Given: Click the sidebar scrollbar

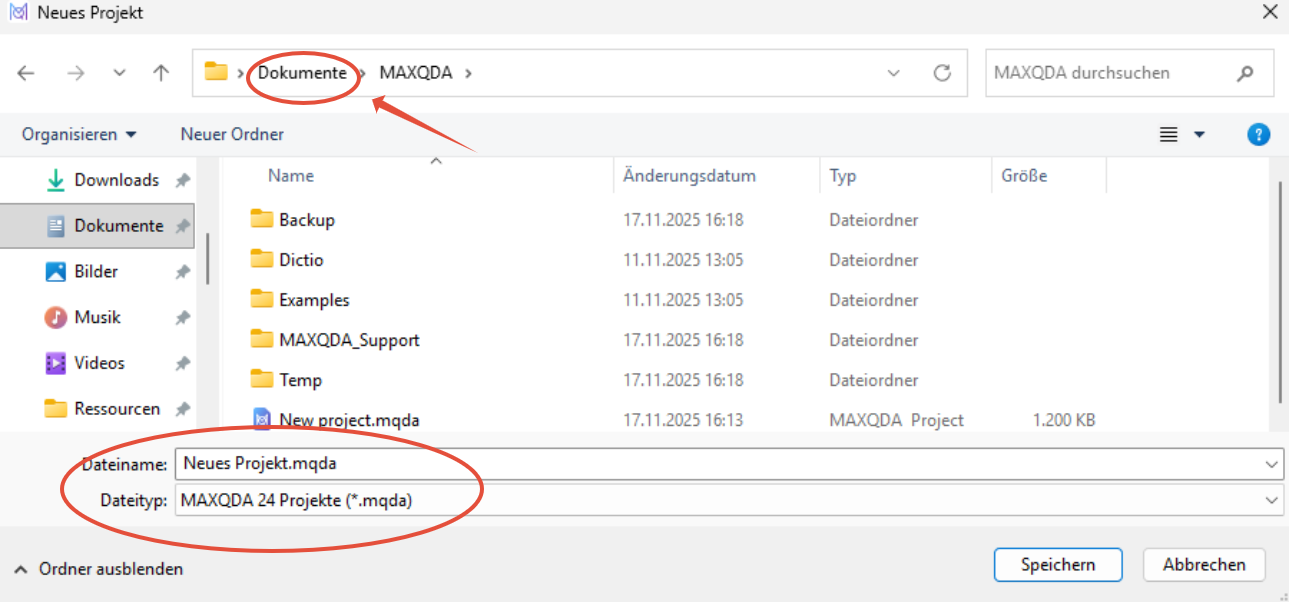Looking at the screenshot, I should click(207, 258).
